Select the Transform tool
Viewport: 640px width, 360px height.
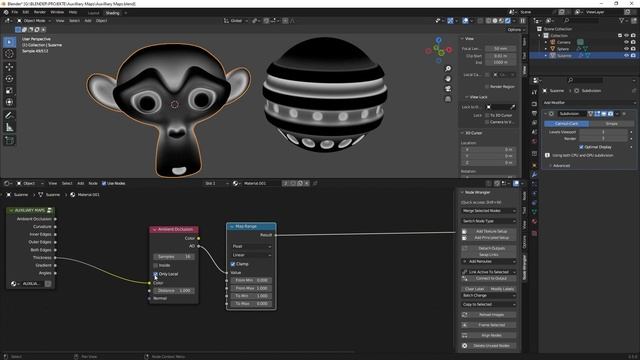(x=9, y=102)
